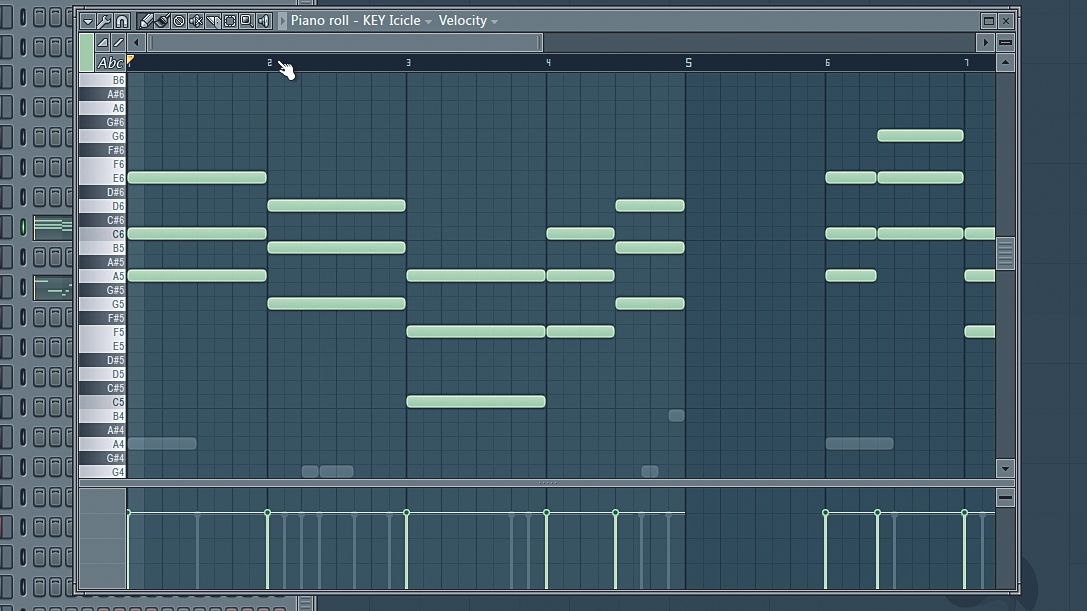Select the rectangular Select tool
Screen dimensions: 1087x611
[x=228, y=20]
